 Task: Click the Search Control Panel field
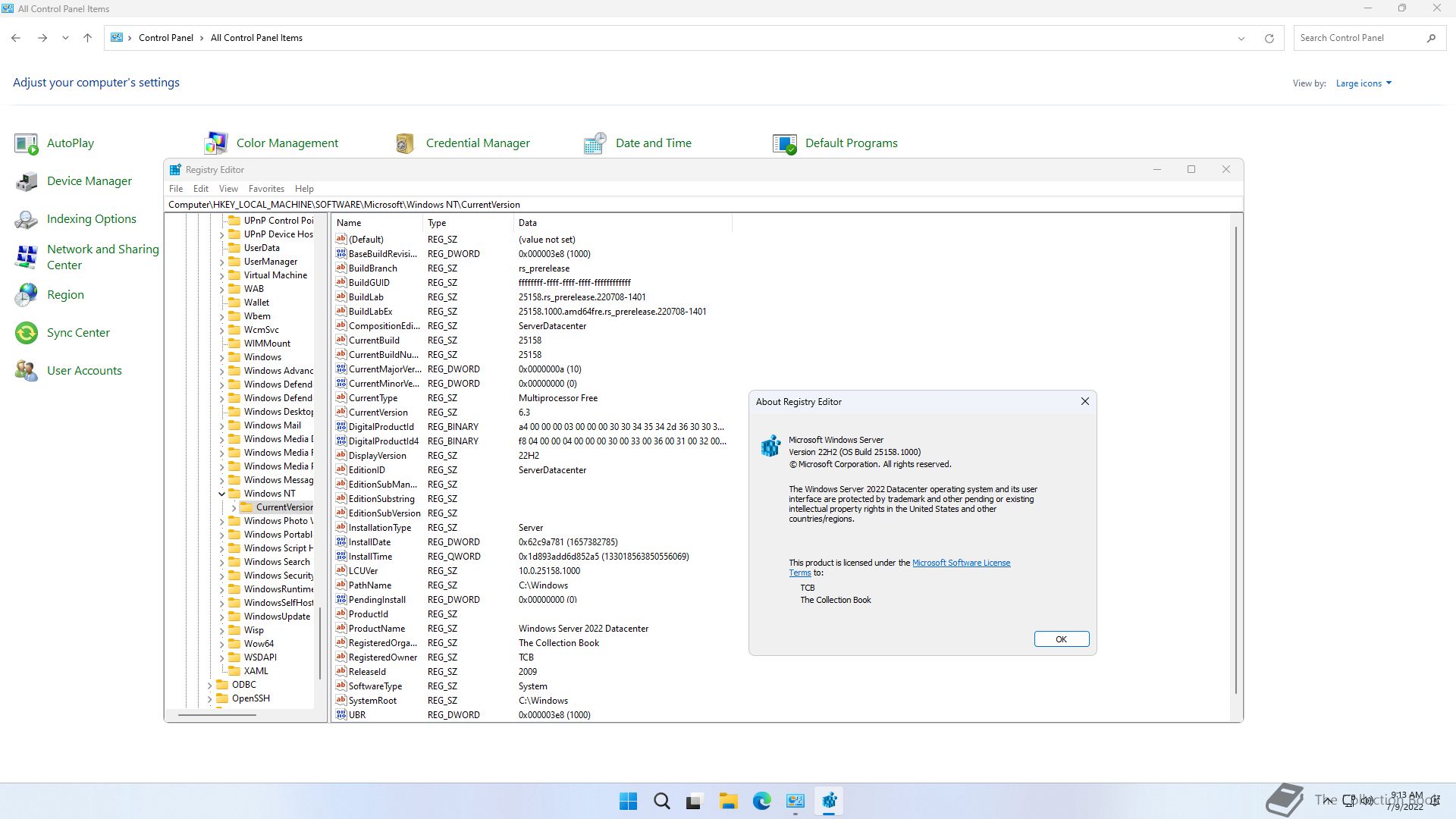coord(1357,38)
